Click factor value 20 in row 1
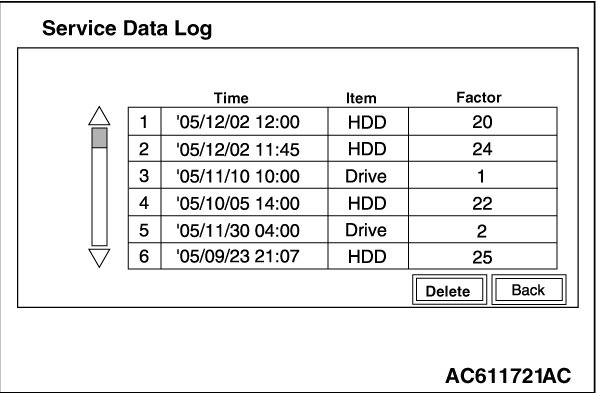The width and height of the screenshot is (597, 393). click(x=483, y=121)
